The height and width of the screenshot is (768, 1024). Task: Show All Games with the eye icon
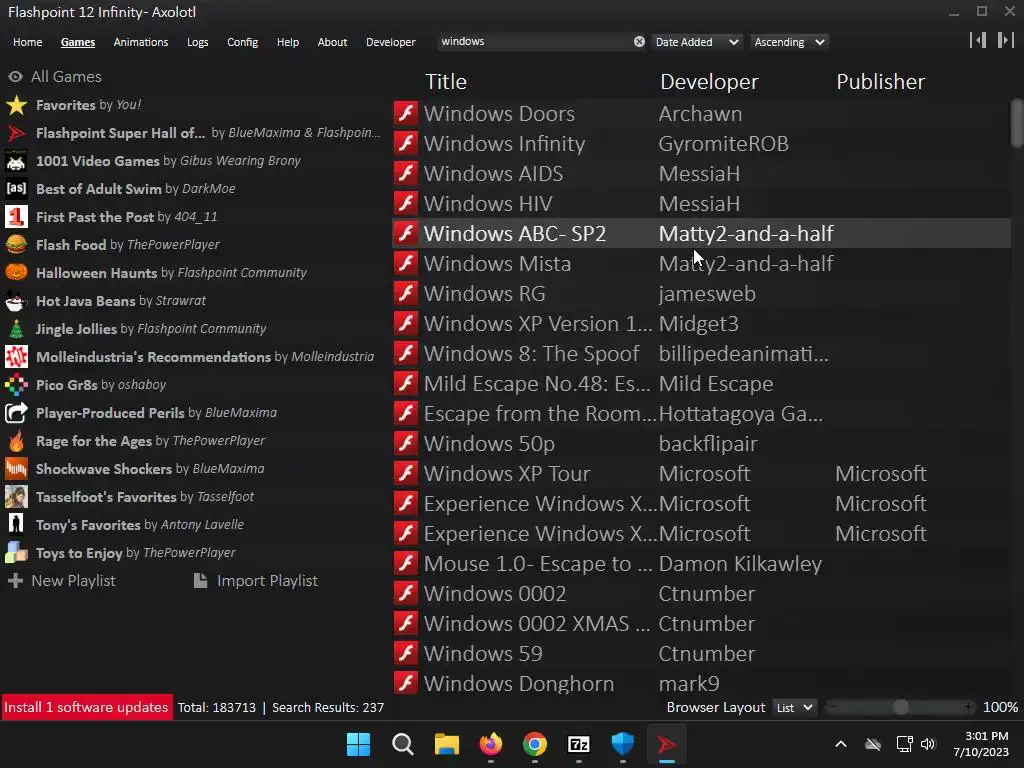[x=15, y=76]
